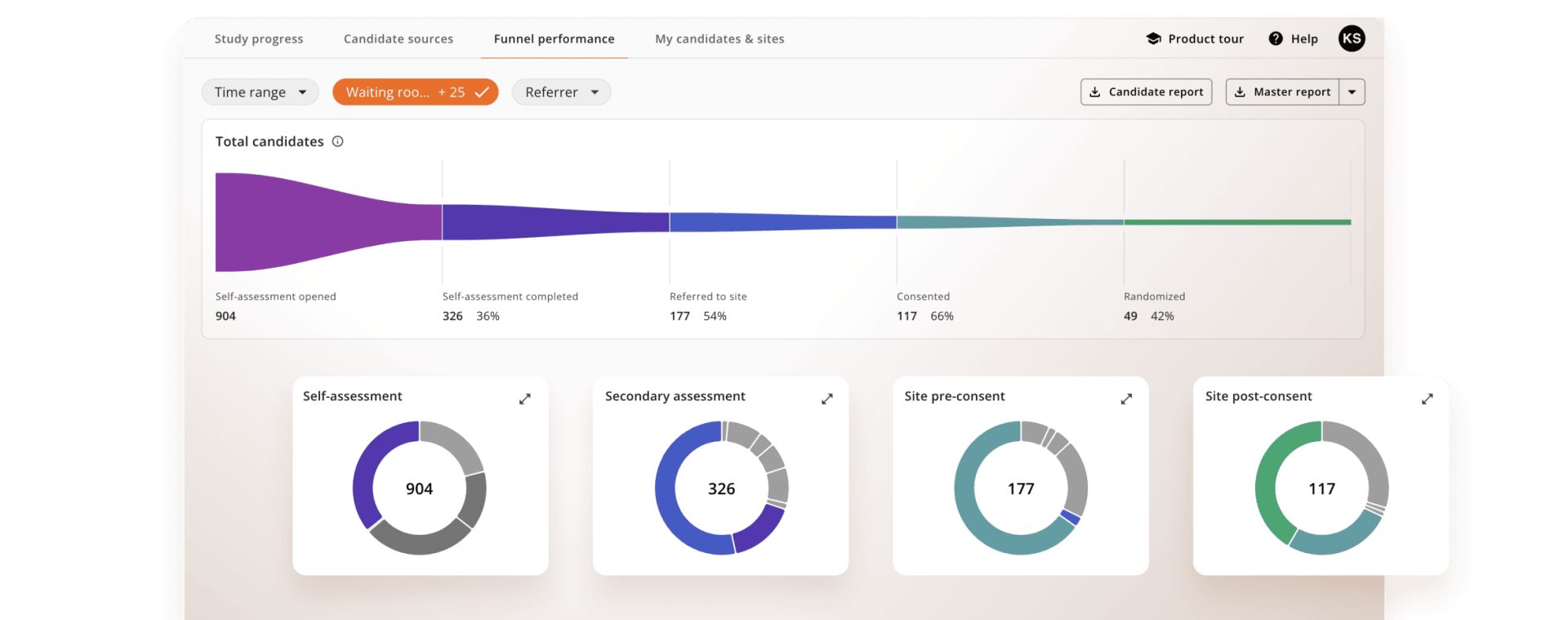Download the Master report
The width and height of the screenshot is (1568, 620).
(x=1283, y=92)
